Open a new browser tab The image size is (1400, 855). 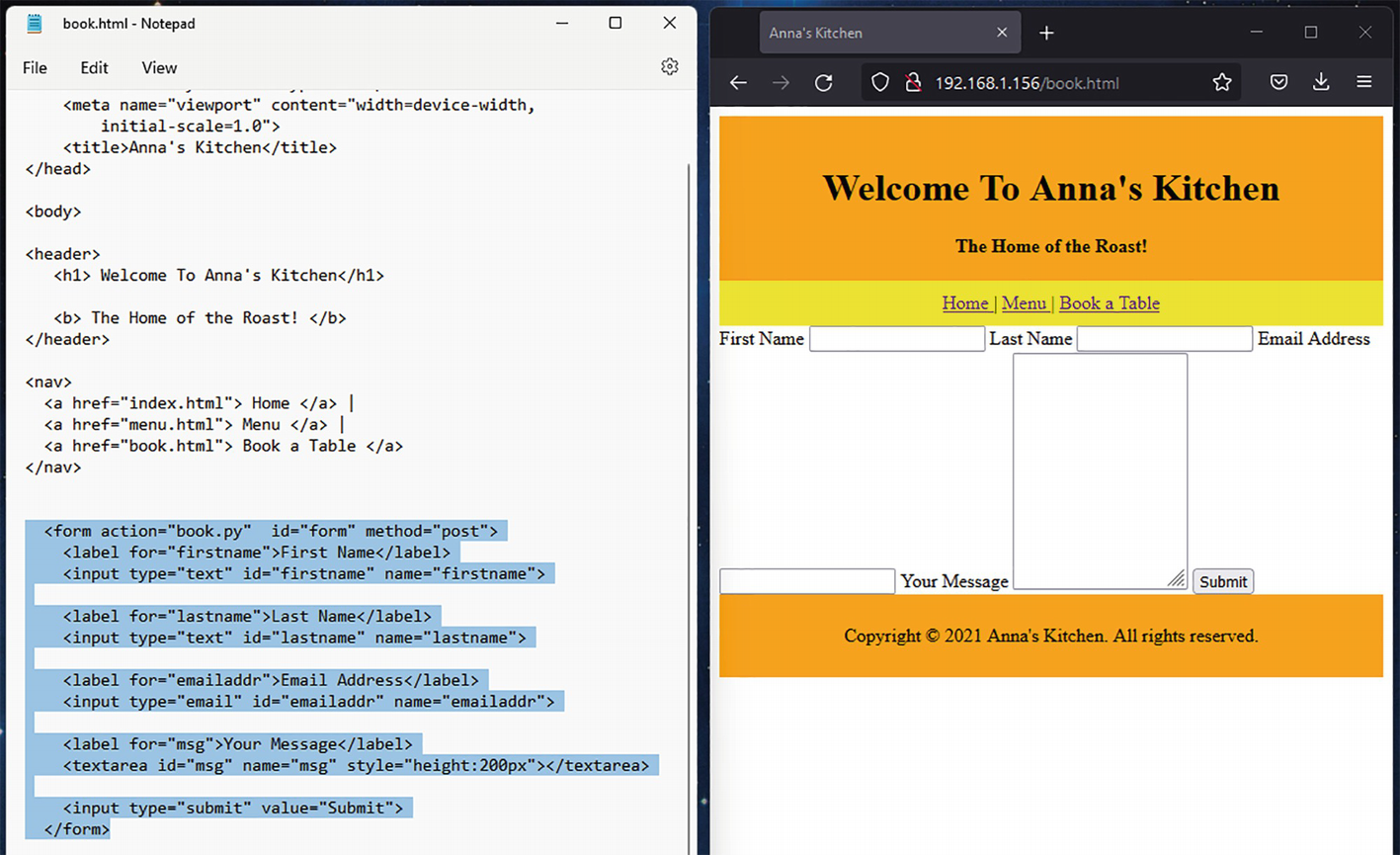click(x=1046, y=33)
